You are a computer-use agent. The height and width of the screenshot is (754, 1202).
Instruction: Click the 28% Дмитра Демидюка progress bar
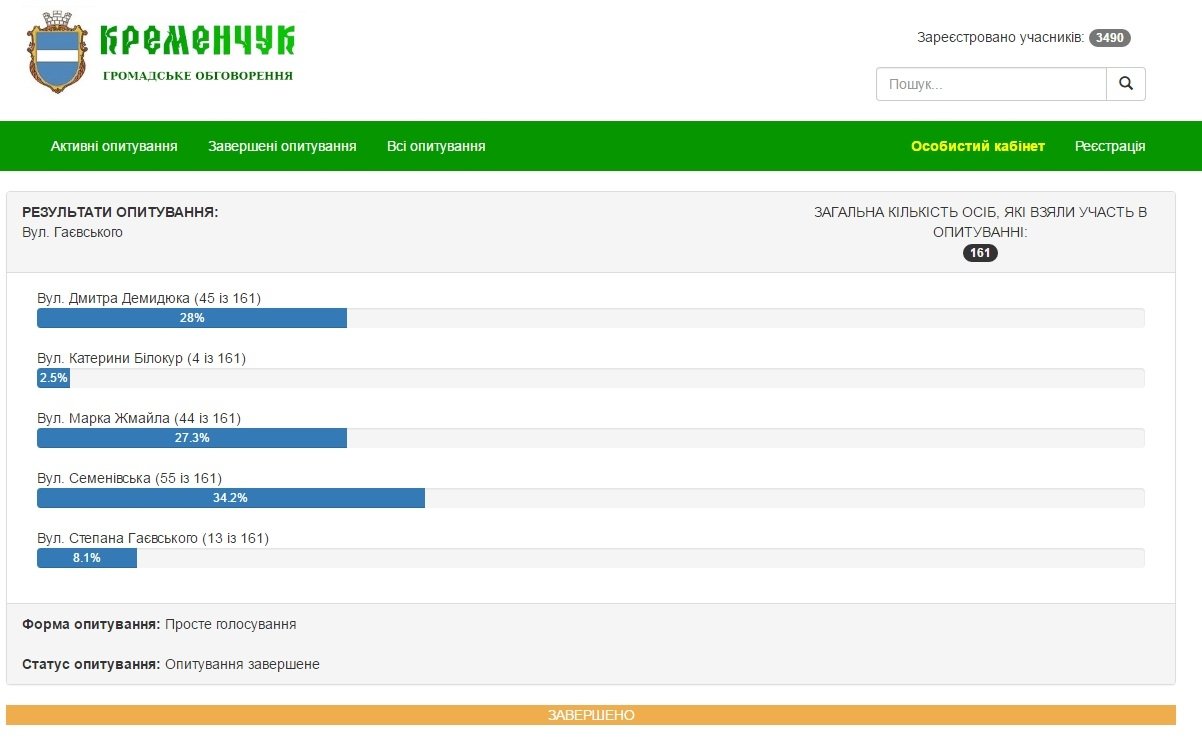click(x=192, y=318)
